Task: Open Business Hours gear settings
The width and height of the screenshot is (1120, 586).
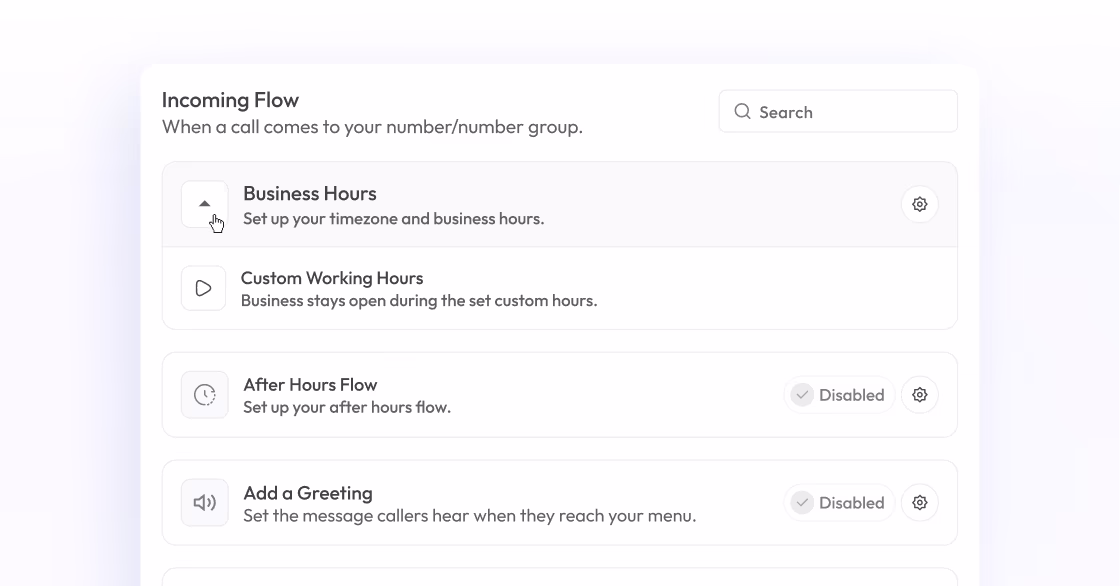Action: (919, 204)
